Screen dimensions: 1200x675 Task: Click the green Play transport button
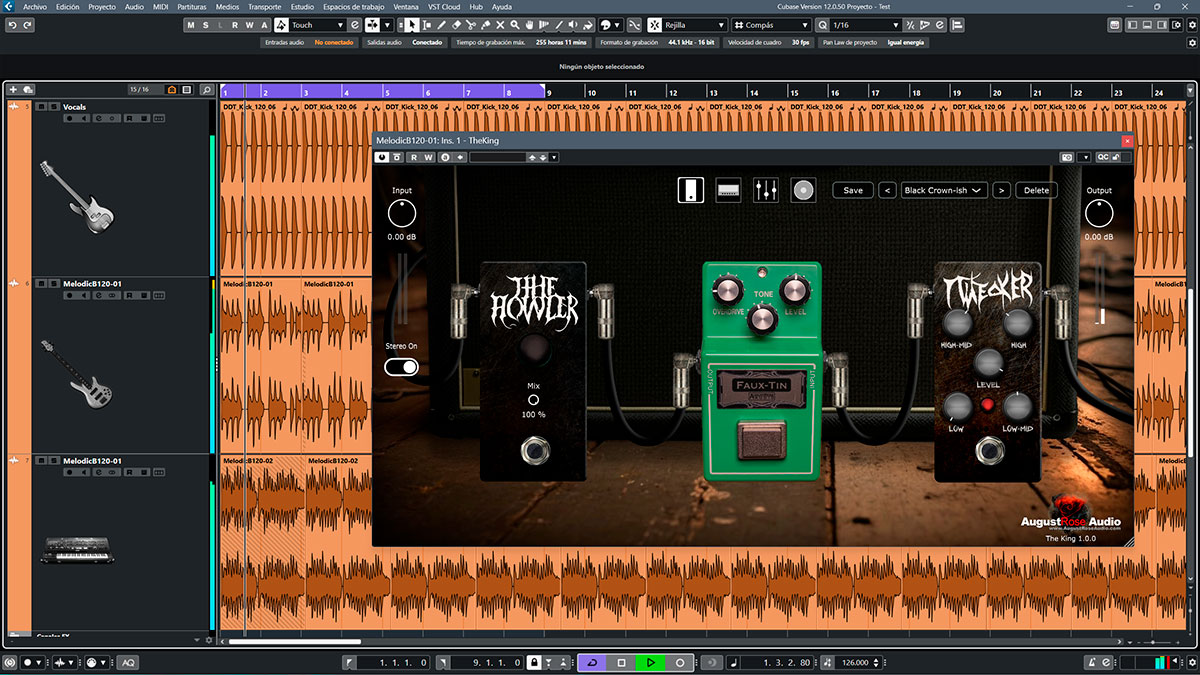click(650, 662)
